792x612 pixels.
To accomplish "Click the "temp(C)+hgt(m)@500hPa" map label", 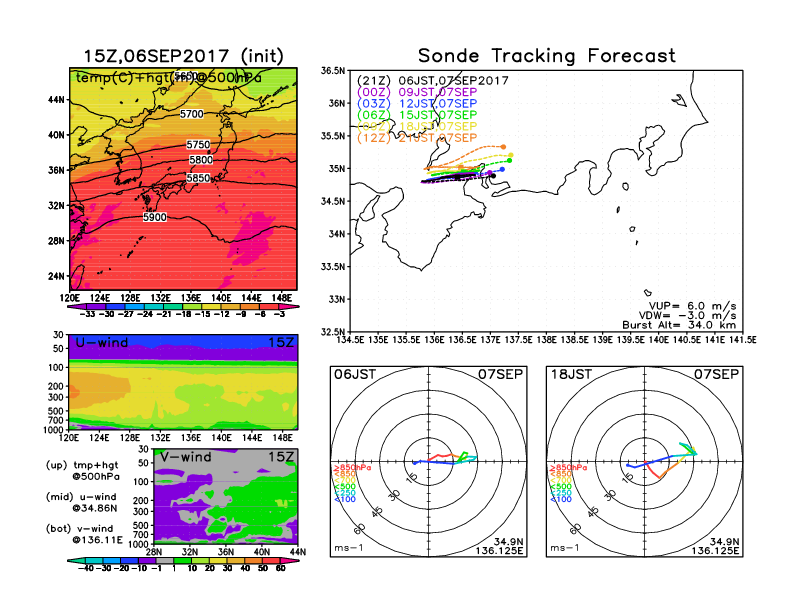I will pyautogui.click(x=169, y=77).
